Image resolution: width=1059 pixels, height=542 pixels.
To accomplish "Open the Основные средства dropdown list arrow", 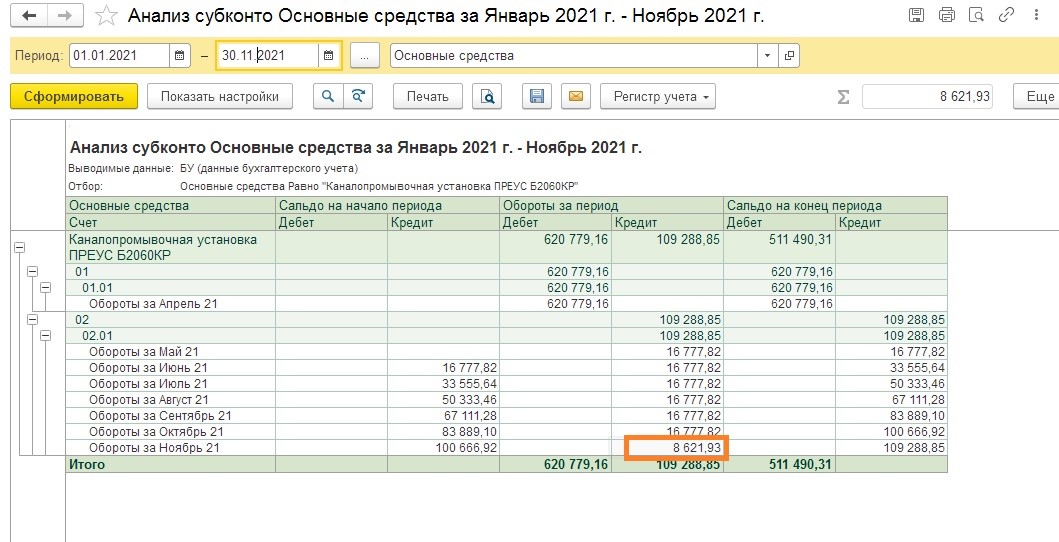I will [x=767, y=55].
